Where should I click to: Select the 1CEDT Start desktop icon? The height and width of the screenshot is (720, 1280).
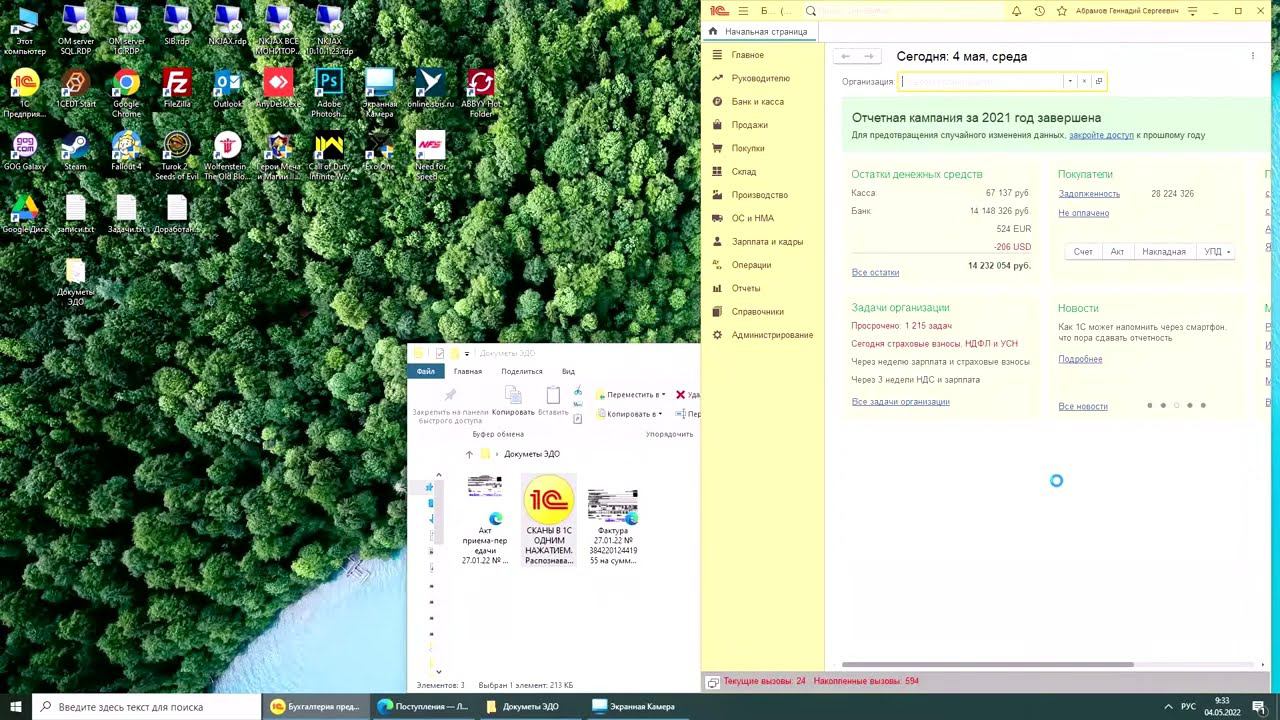tap(76, 89)
